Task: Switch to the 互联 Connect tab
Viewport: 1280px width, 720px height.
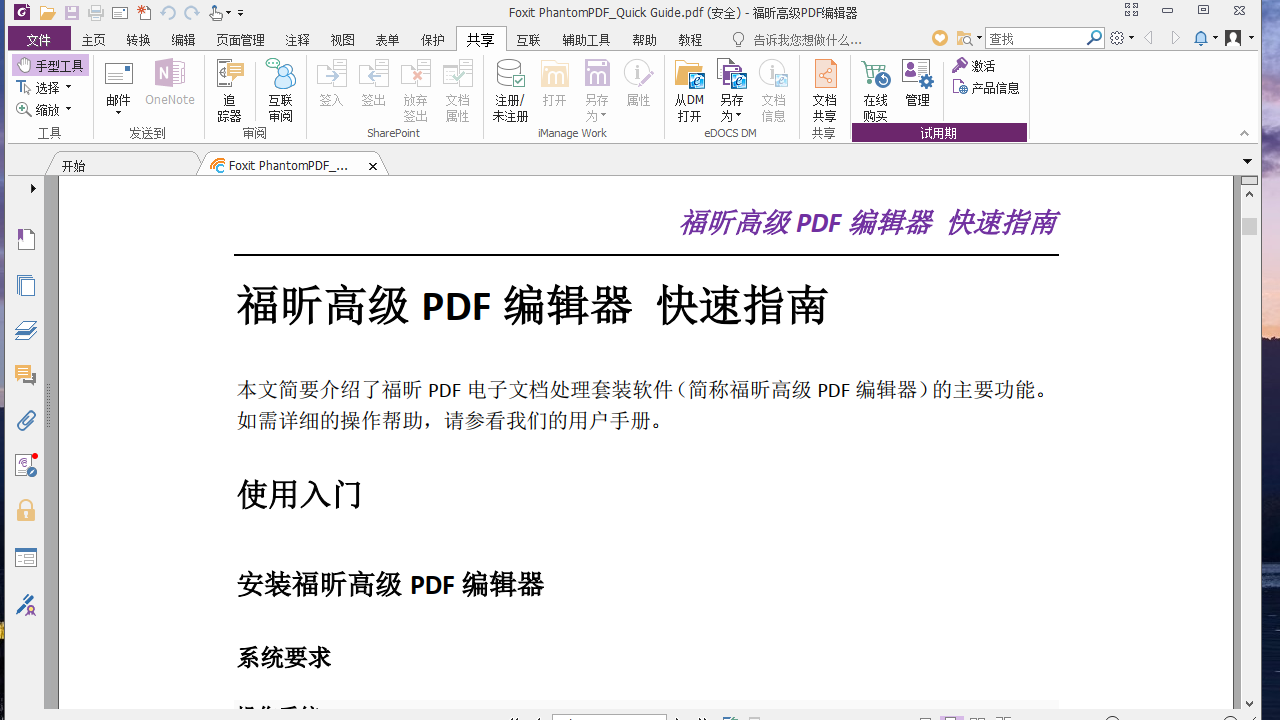Action: pos(528,40)
